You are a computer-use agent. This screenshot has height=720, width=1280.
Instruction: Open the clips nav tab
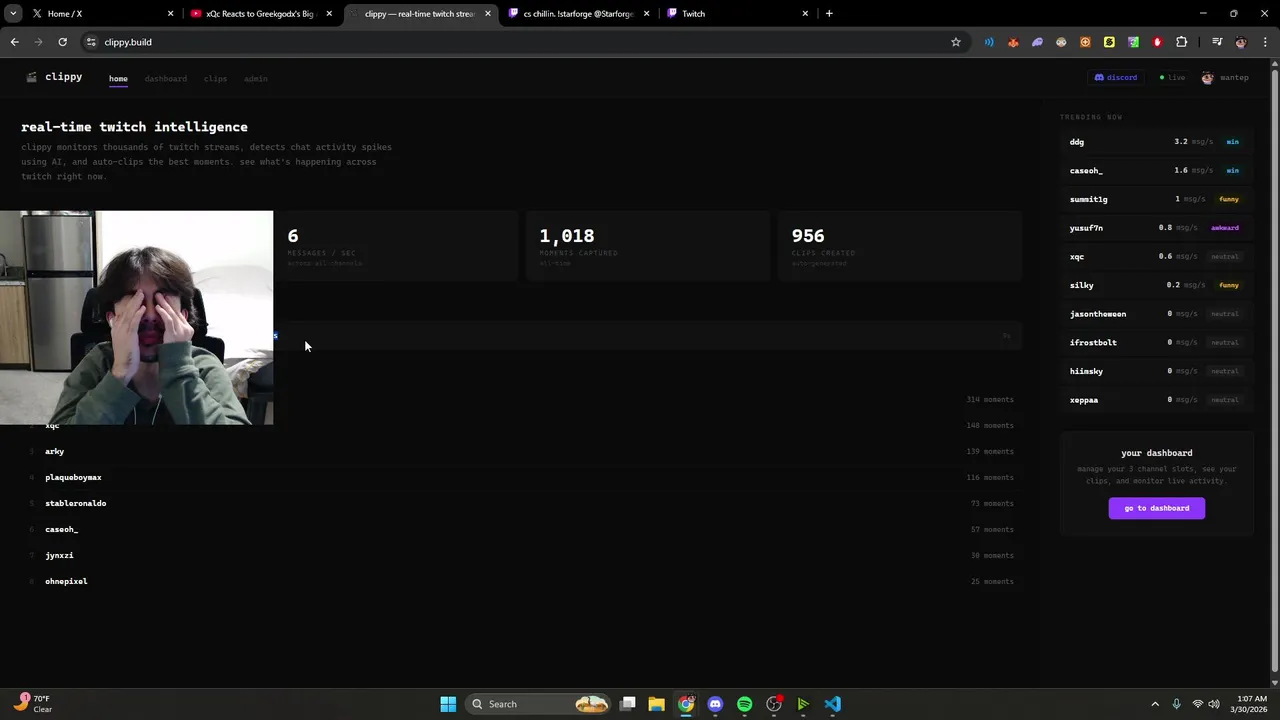[215, 78]
